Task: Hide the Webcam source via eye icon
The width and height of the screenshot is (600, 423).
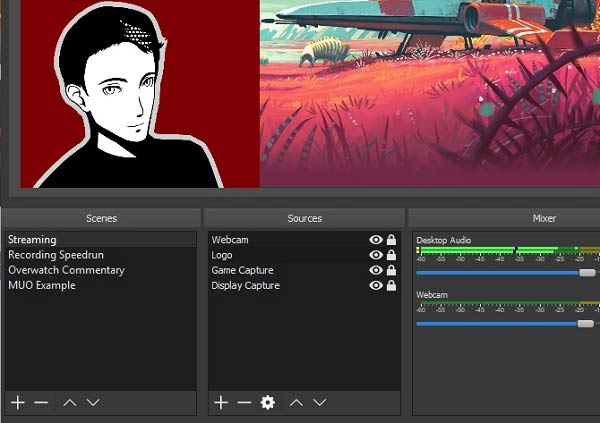Action: [376, 240]
